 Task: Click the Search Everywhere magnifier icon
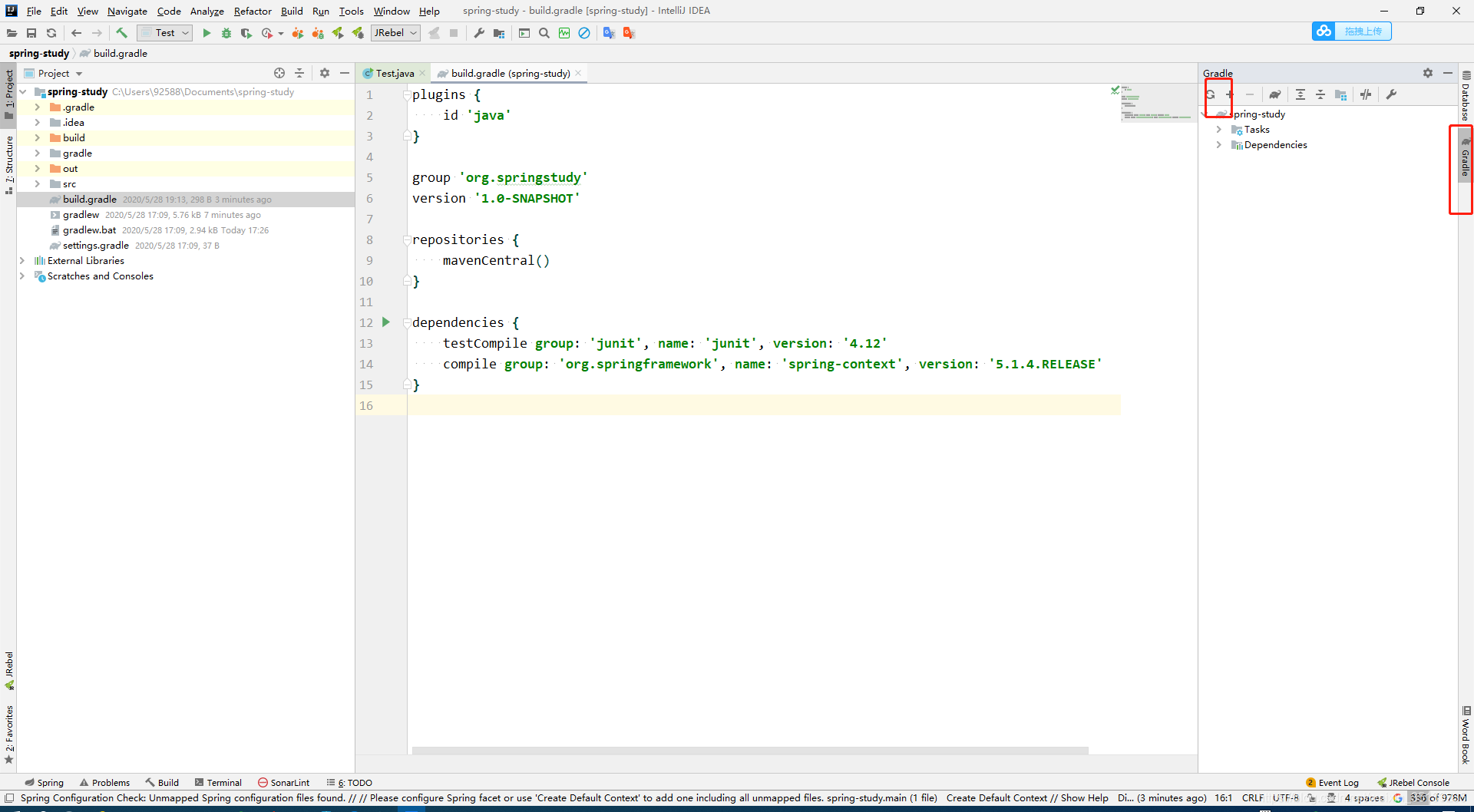point(544,33)
